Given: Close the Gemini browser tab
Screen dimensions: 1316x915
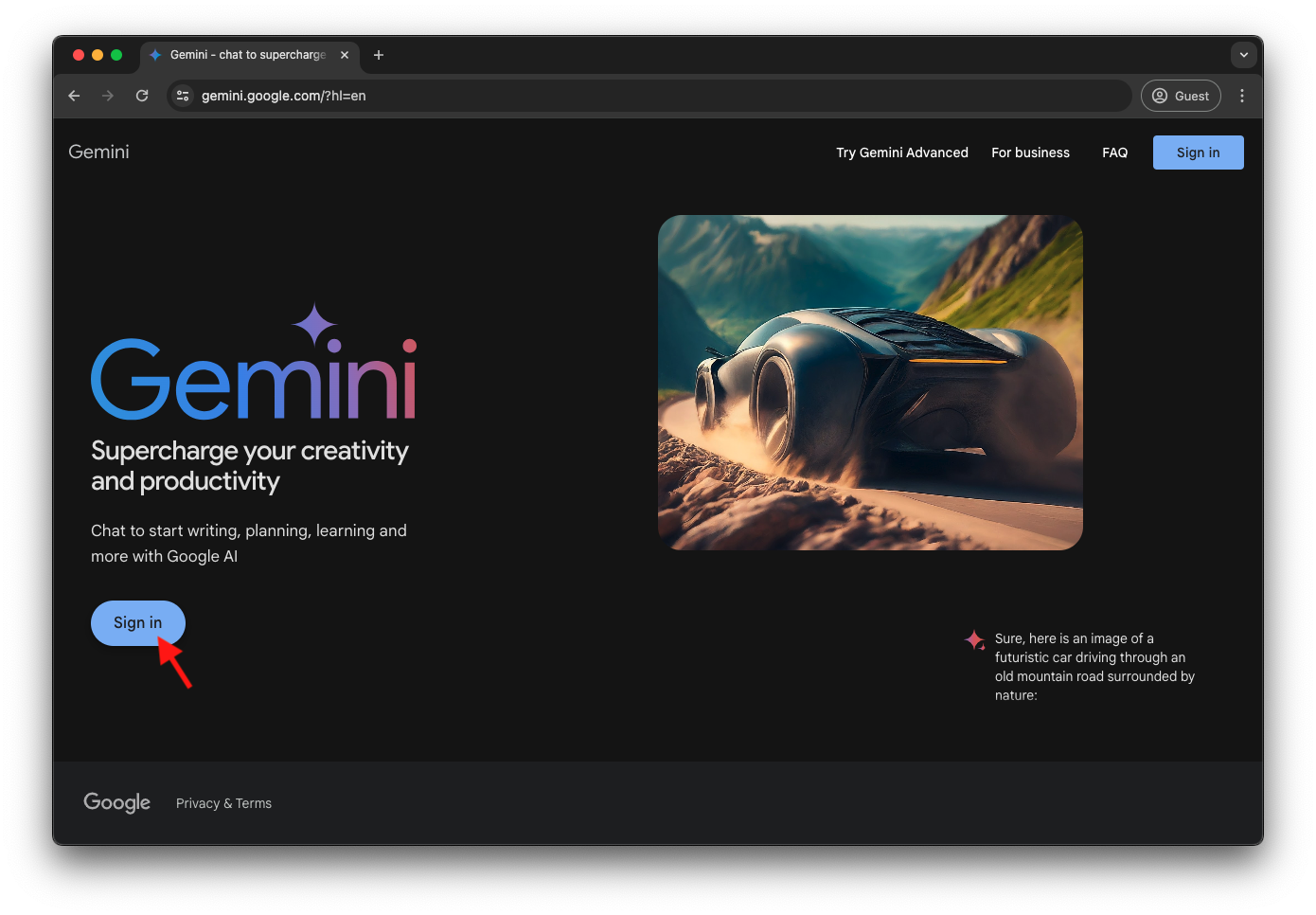Looking at the screenshot, I should (x=345, y=55).
